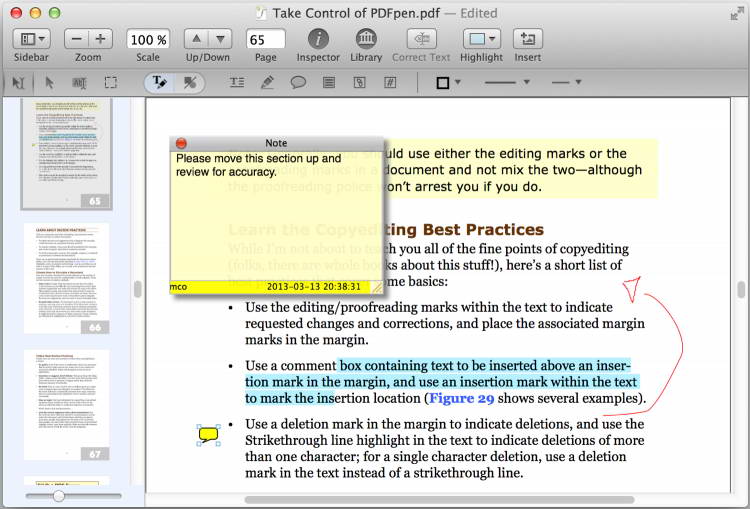Toggle the second markup mode button
Image resolution: width=750 pixels, height=509 pixels.
coord(190,83)
